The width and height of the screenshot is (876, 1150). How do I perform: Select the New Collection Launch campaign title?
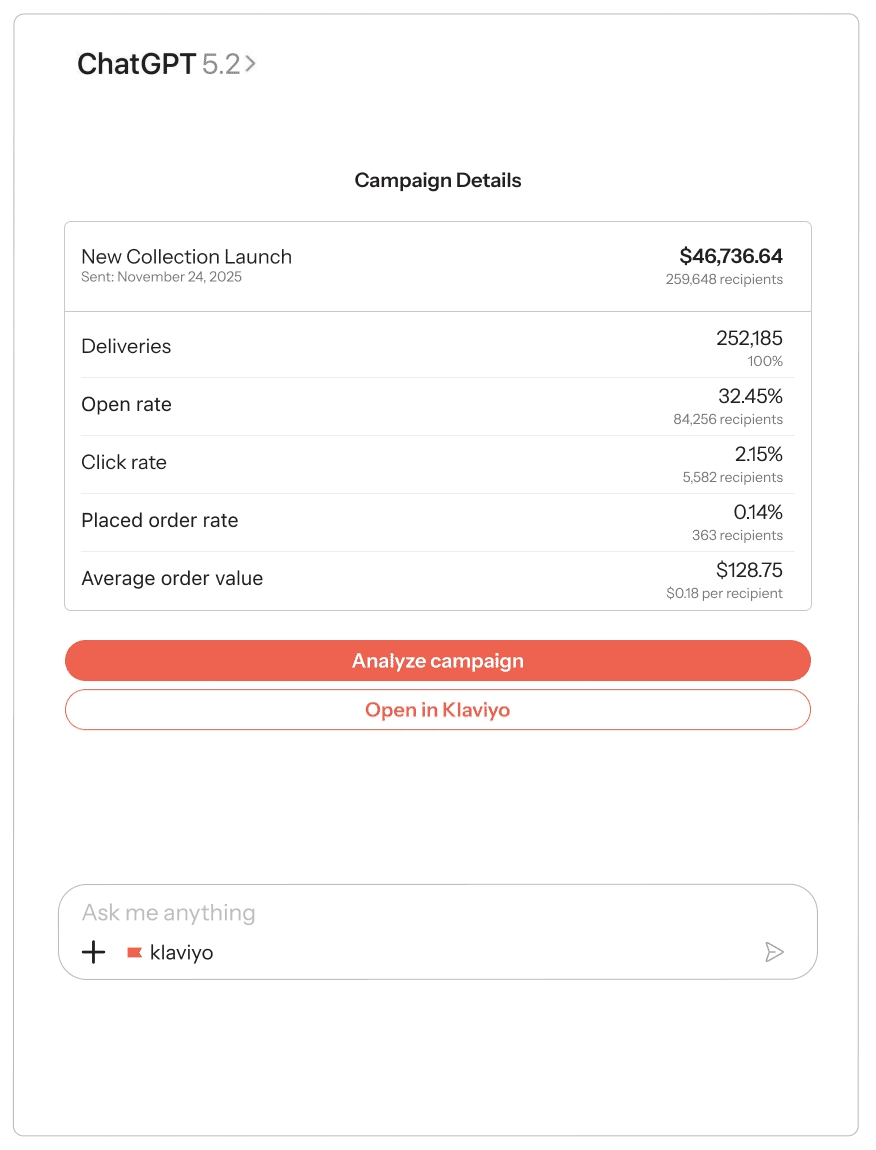(x=186, y=257)
